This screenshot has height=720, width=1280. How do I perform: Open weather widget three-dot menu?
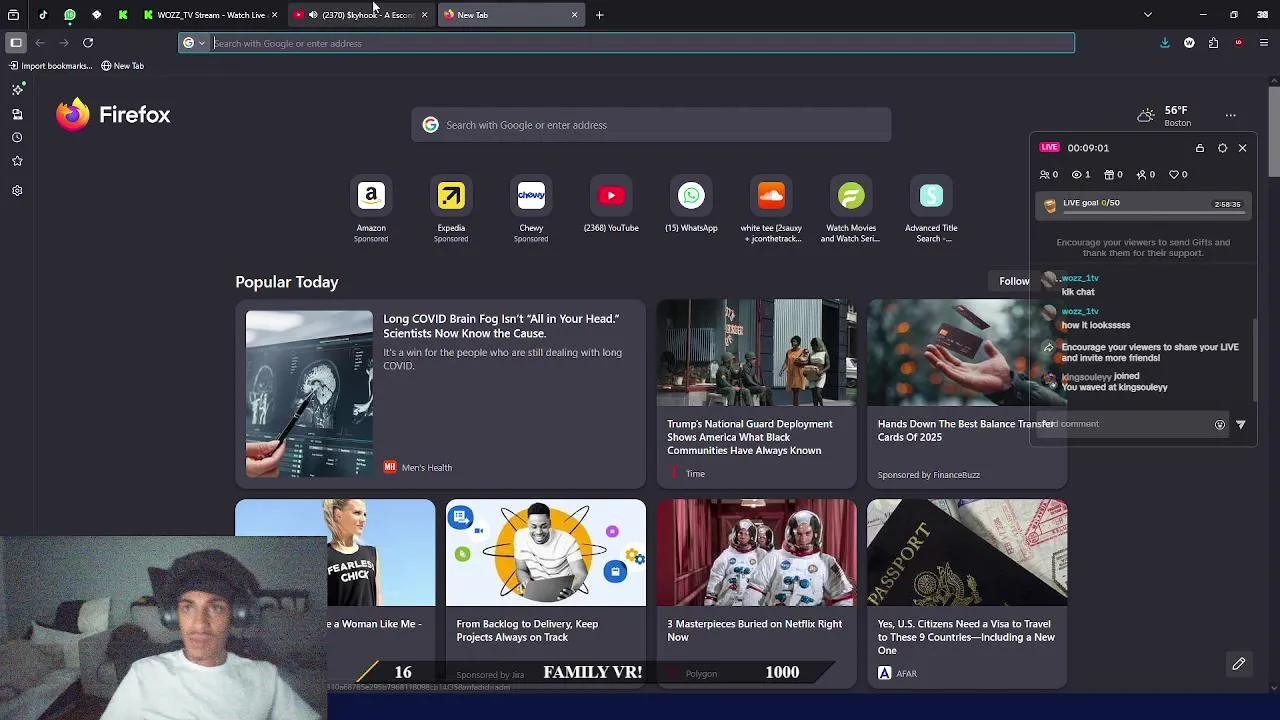point(1231,115)
